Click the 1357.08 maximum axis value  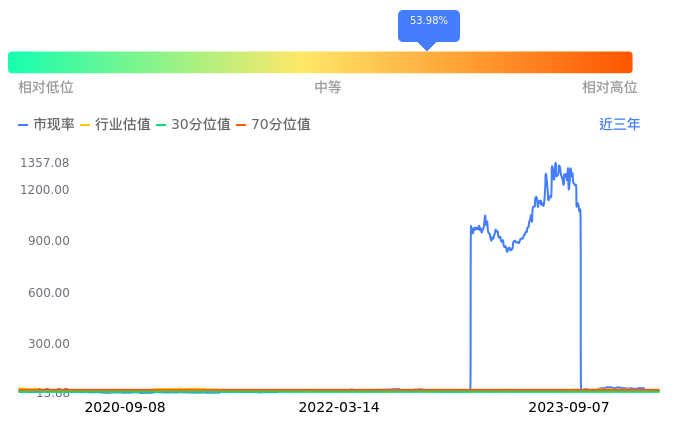44,163
